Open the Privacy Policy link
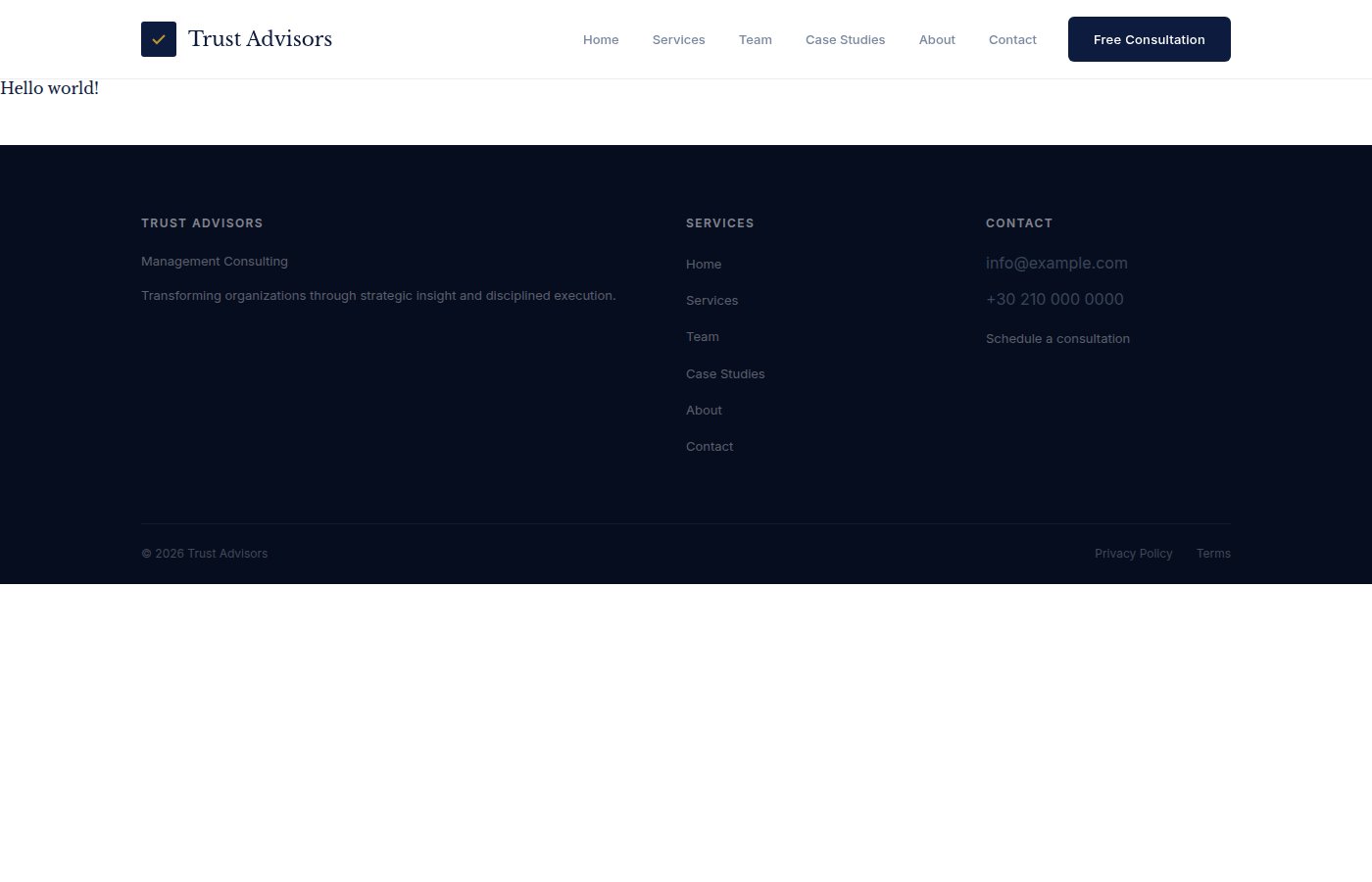 pos(1133,554)
